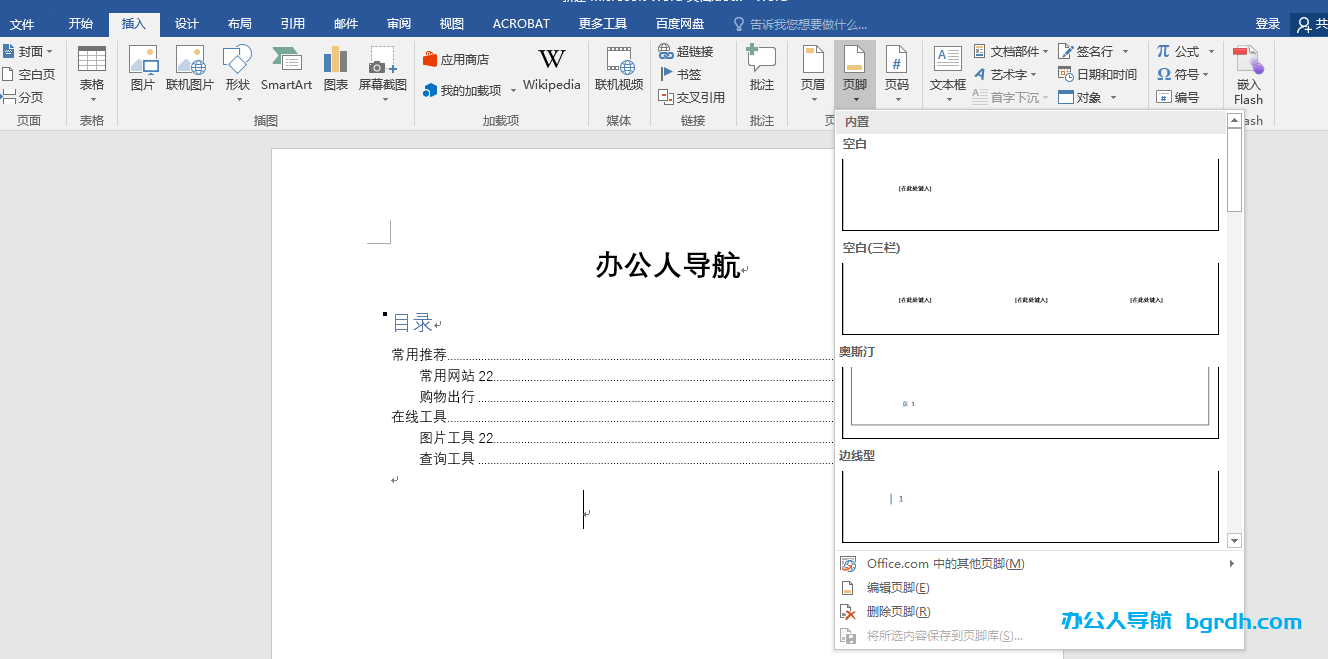Switch to the 开始 ribbon tab

pyautogui.click(x=80, y=23)
